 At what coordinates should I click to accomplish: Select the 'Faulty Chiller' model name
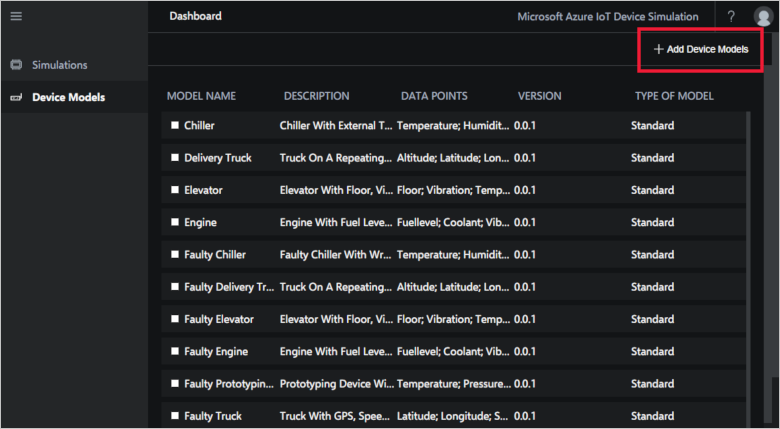215,255
